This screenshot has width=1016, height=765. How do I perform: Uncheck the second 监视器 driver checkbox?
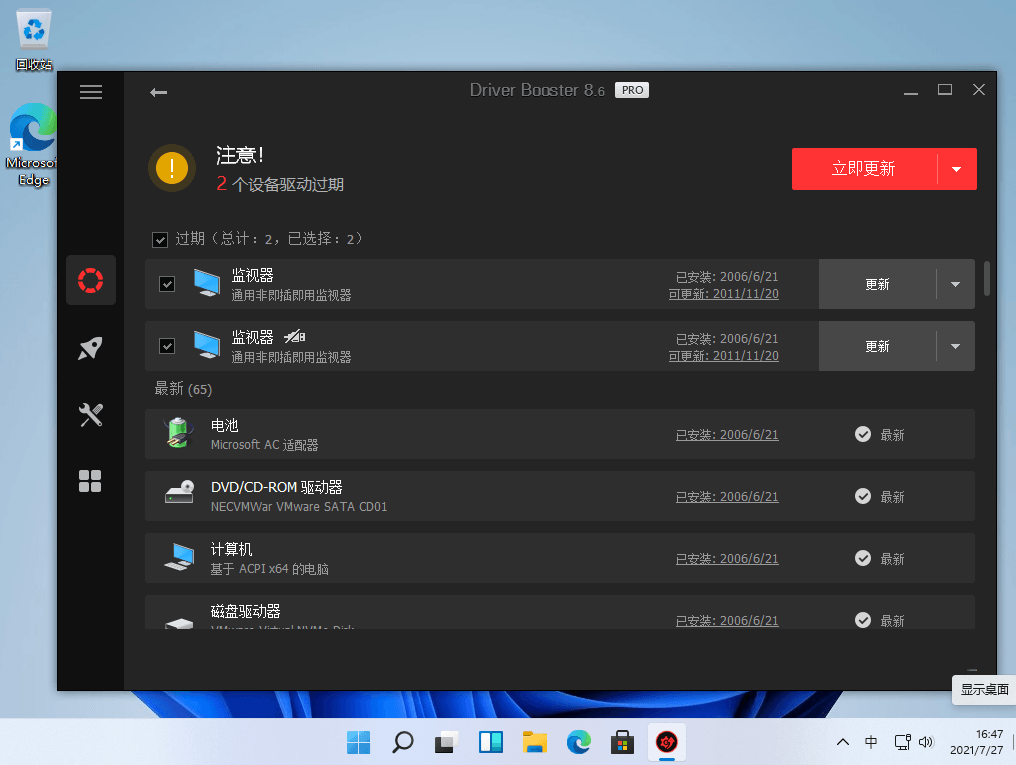click(x=167, y=346)
